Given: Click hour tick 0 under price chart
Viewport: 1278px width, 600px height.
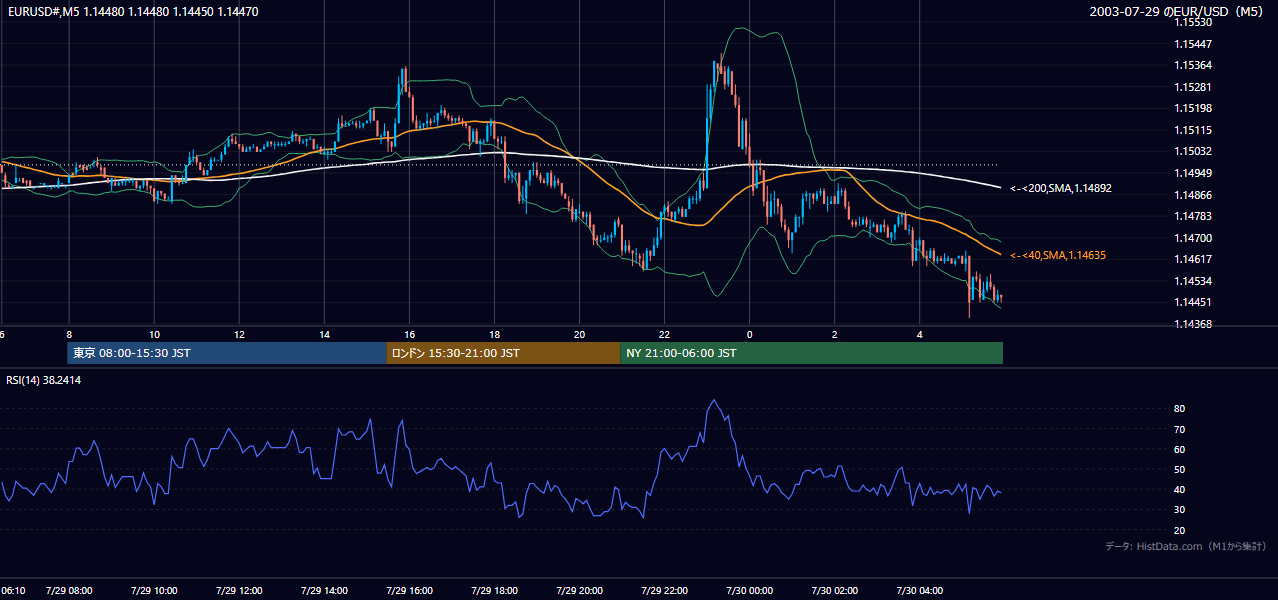Looking at the screenshot, I should point(749,334).
